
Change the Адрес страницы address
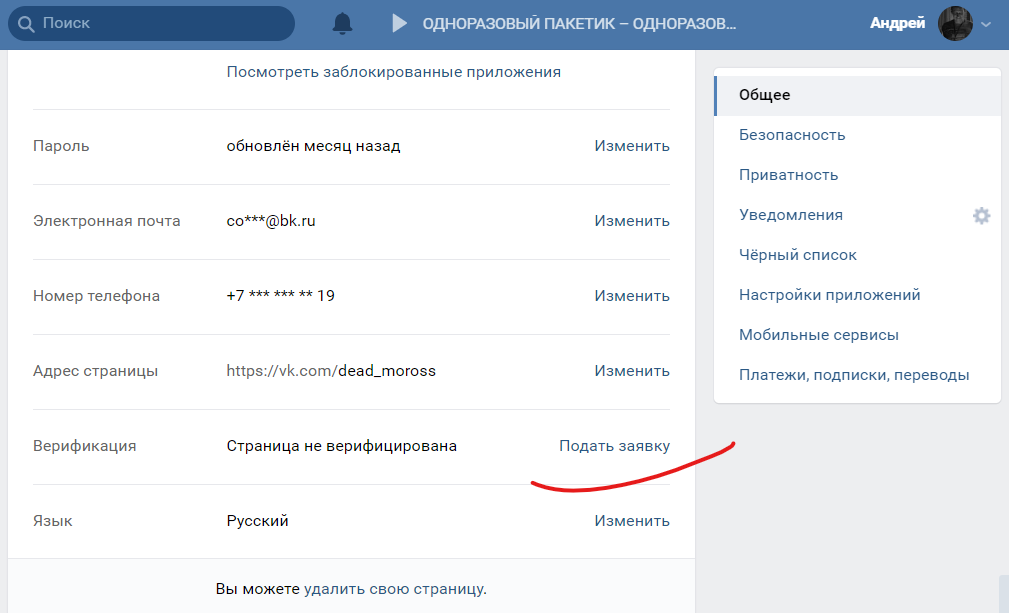click(x=632, y=371)
